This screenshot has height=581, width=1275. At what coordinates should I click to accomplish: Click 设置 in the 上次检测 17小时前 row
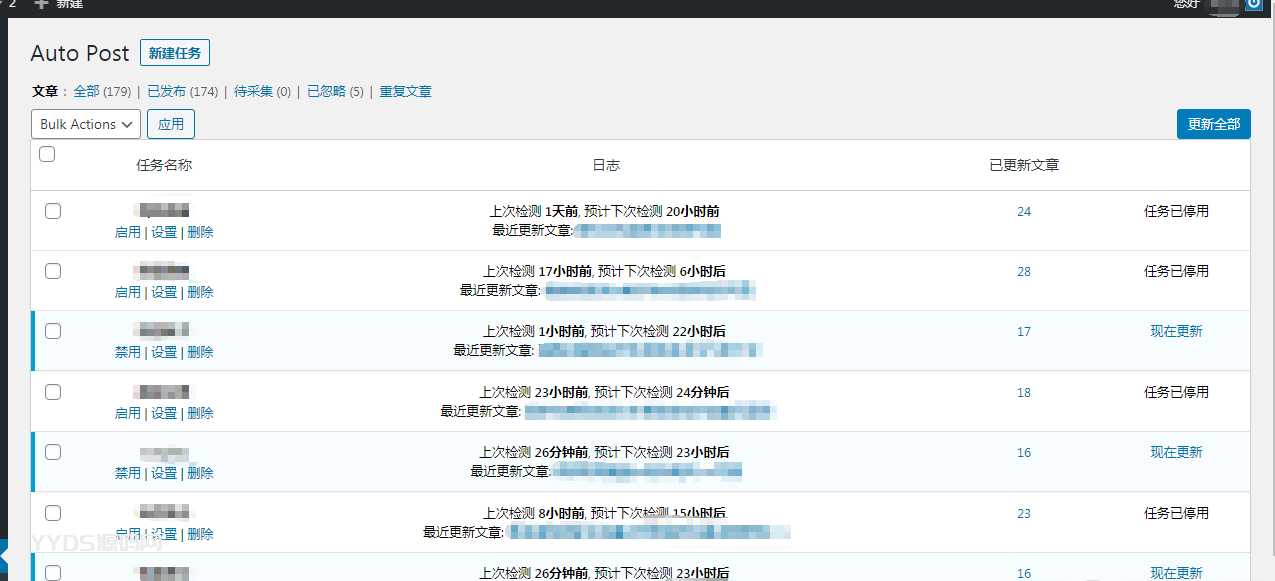click(x=164, y=292)
